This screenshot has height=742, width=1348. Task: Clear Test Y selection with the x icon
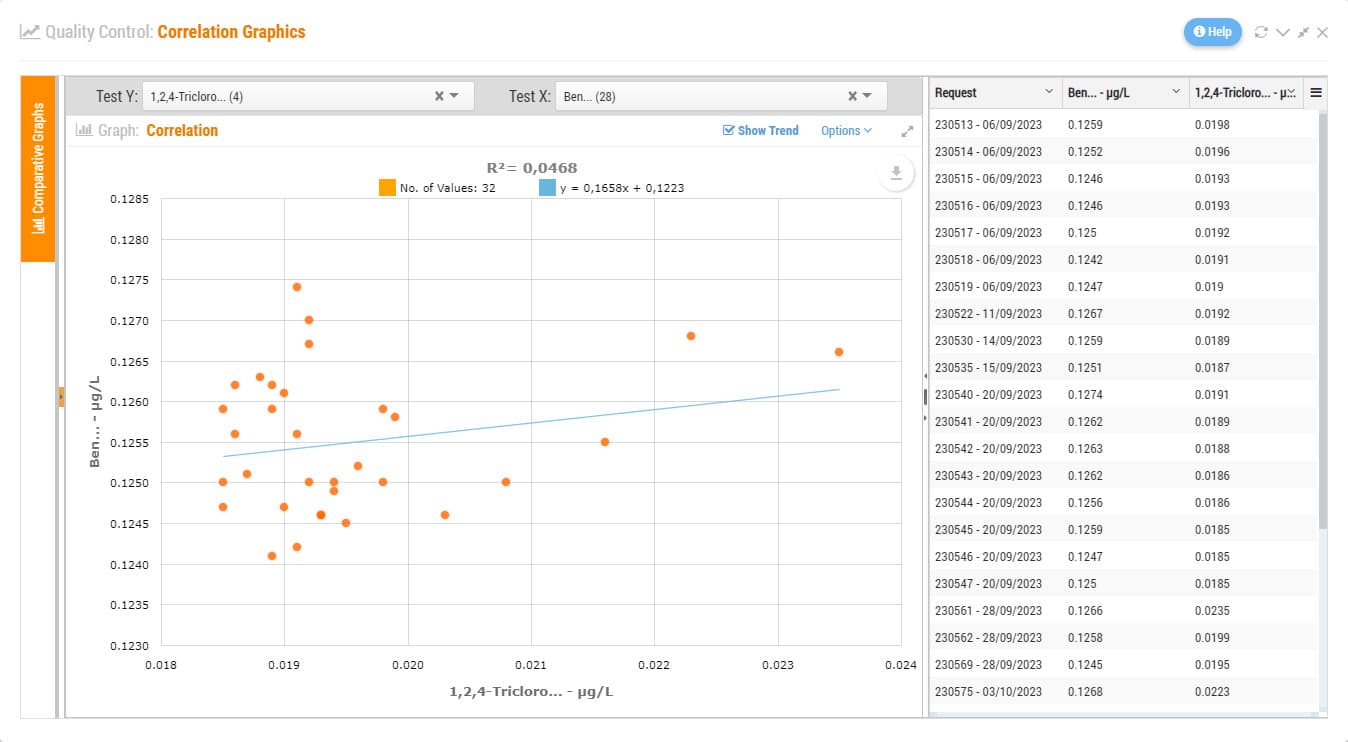(x=438, y=96)
